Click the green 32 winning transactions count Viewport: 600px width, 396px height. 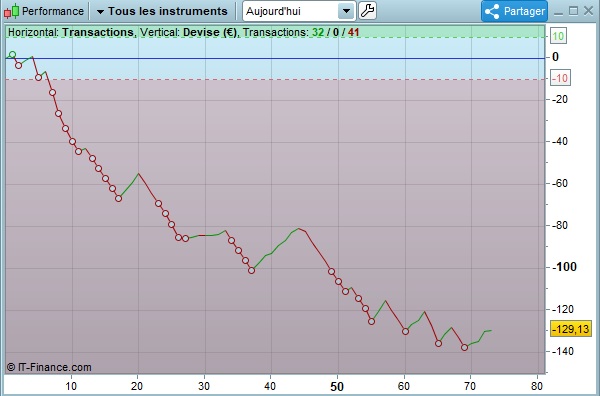coord(318,33)
